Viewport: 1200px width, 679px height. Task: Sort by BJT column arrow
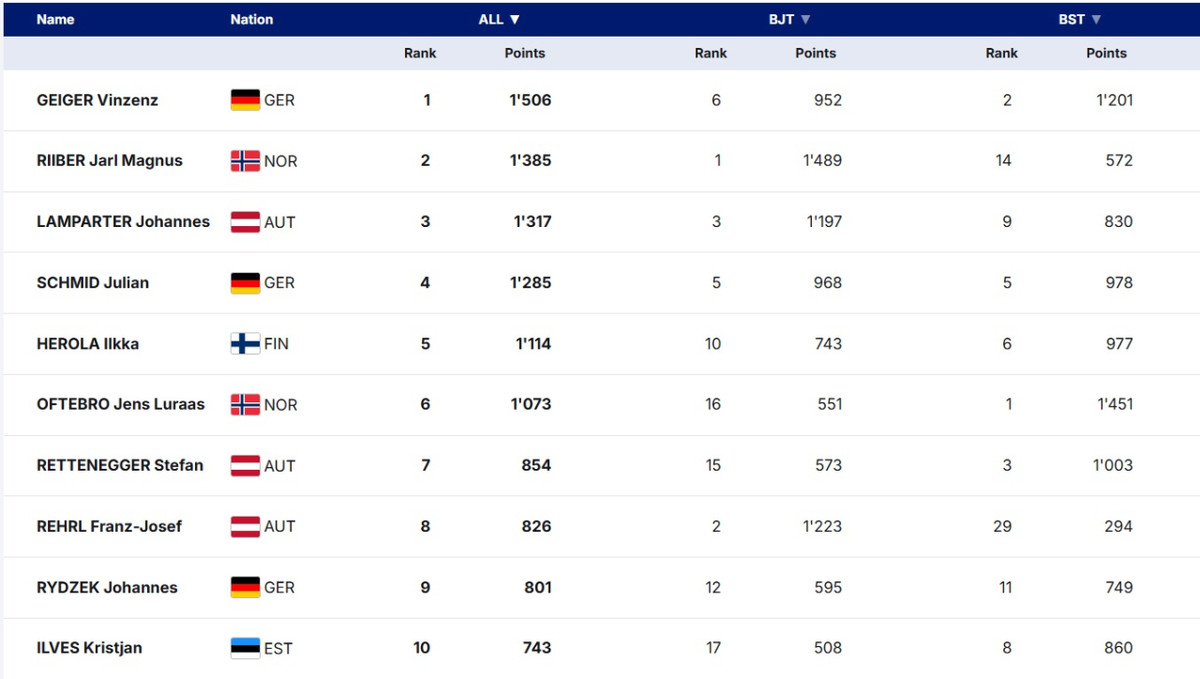[x=806, y=19]
